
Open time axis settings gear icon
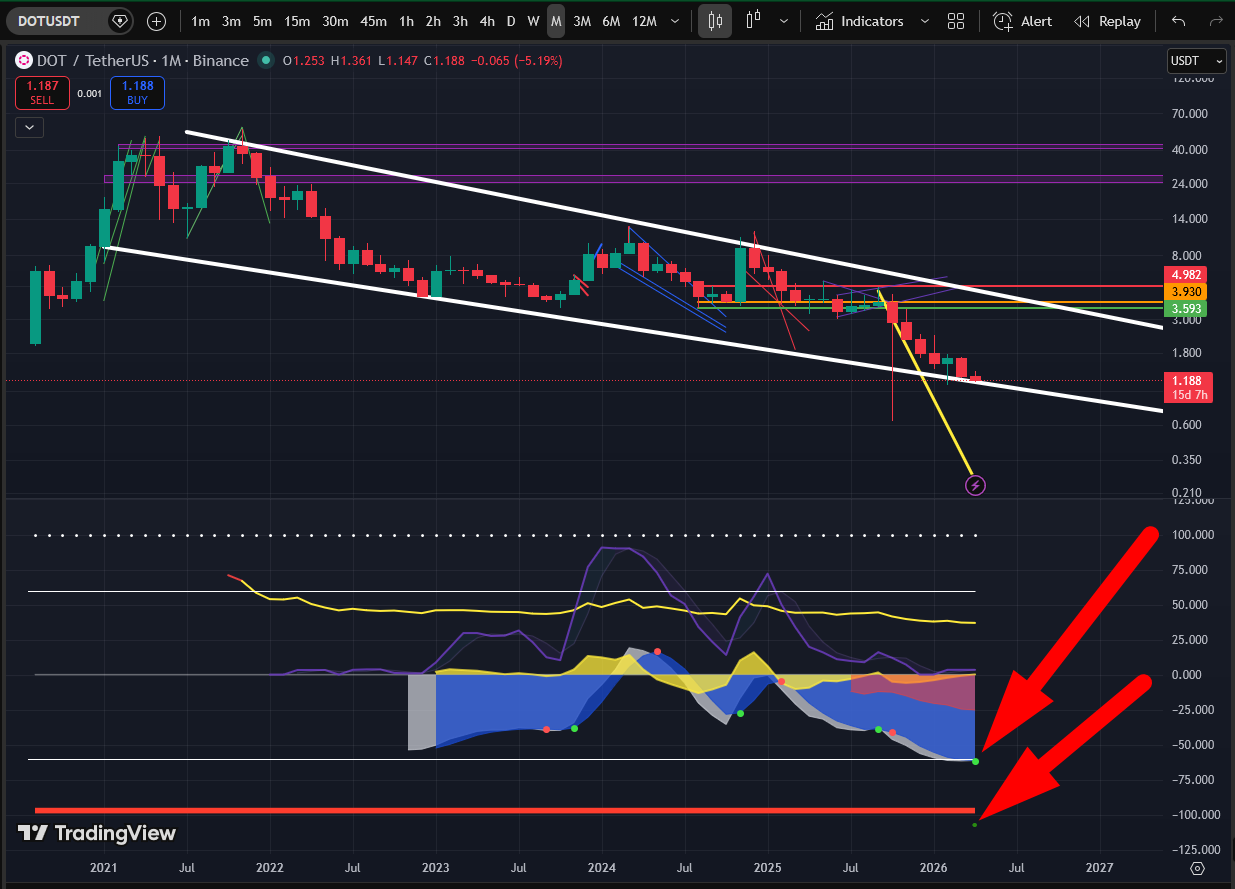[x=1198, y=868]
